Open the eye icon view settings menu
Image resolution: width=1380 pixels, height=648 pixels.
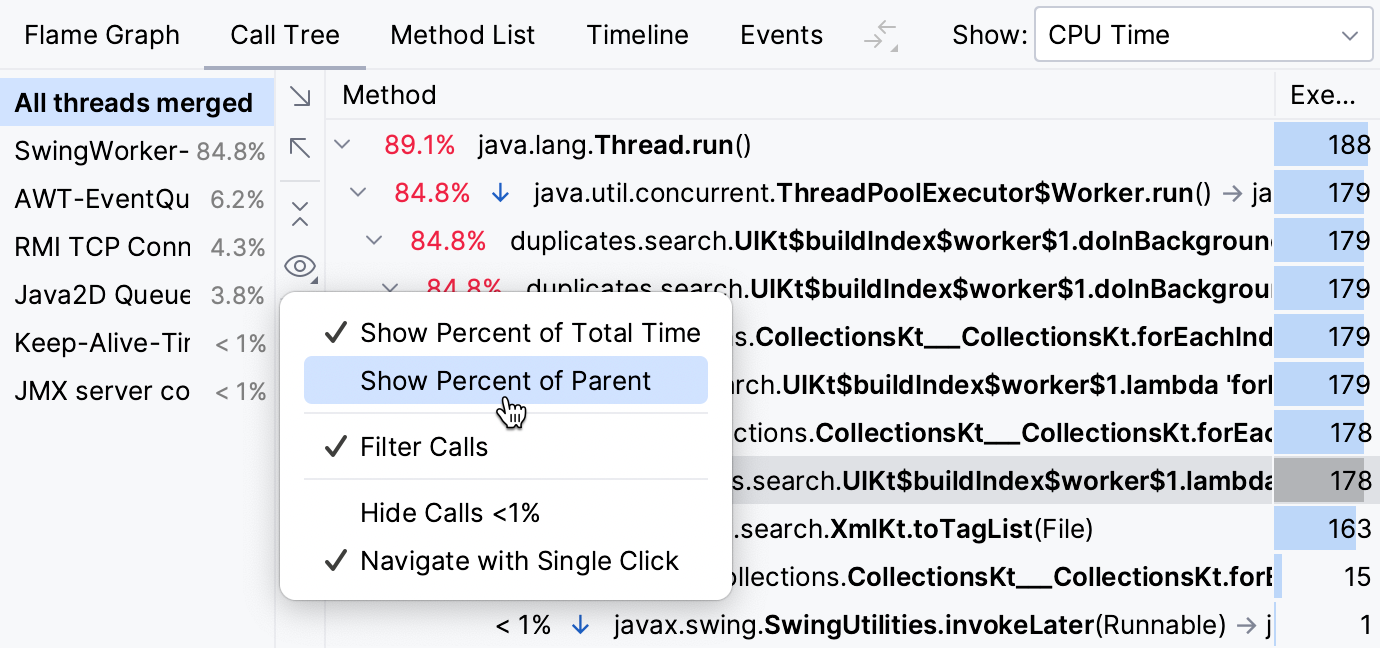tap(300, 267)
